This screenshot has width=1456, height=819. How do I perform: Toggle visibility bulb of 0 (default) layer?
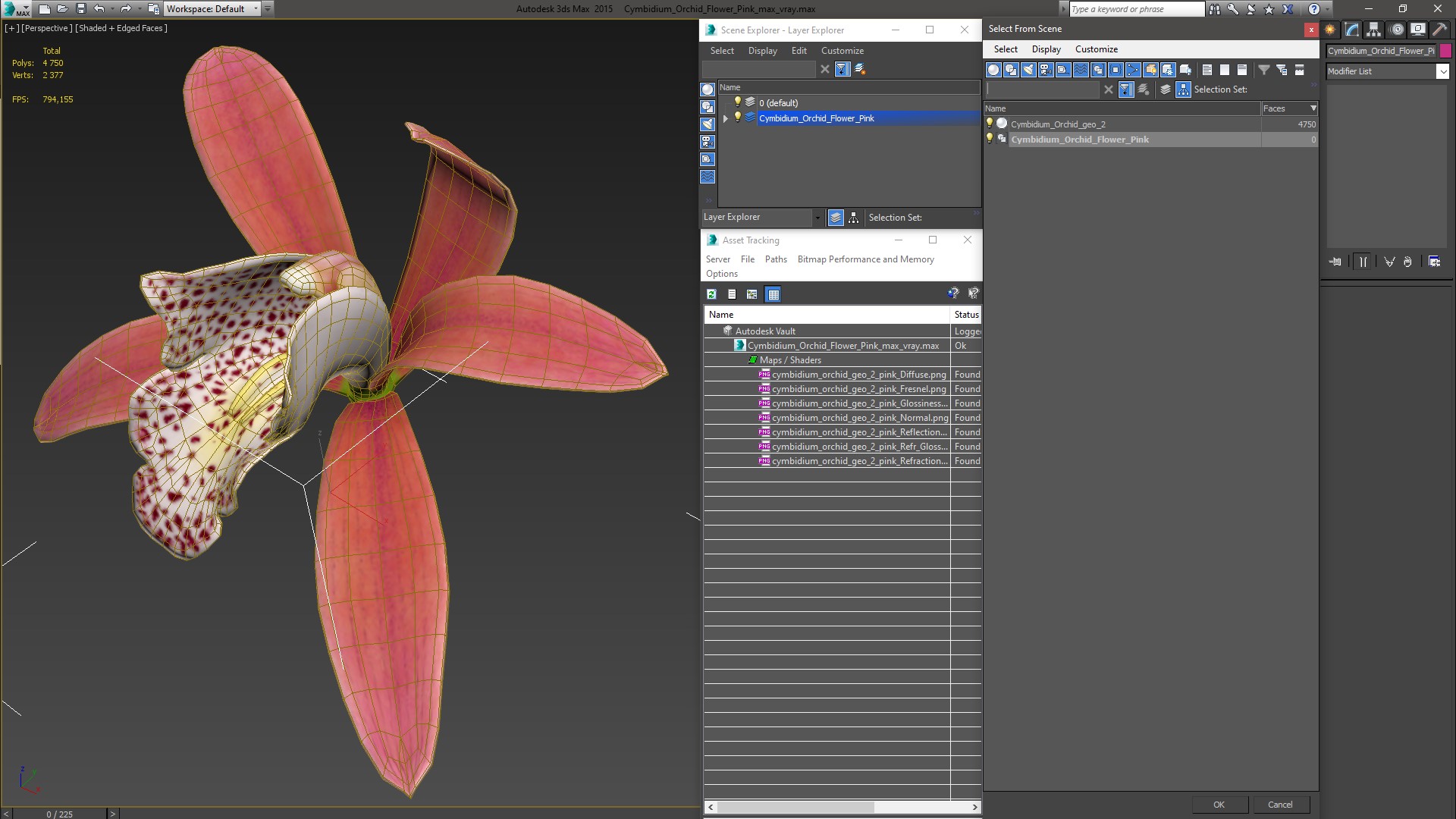(x=737, y=102)
